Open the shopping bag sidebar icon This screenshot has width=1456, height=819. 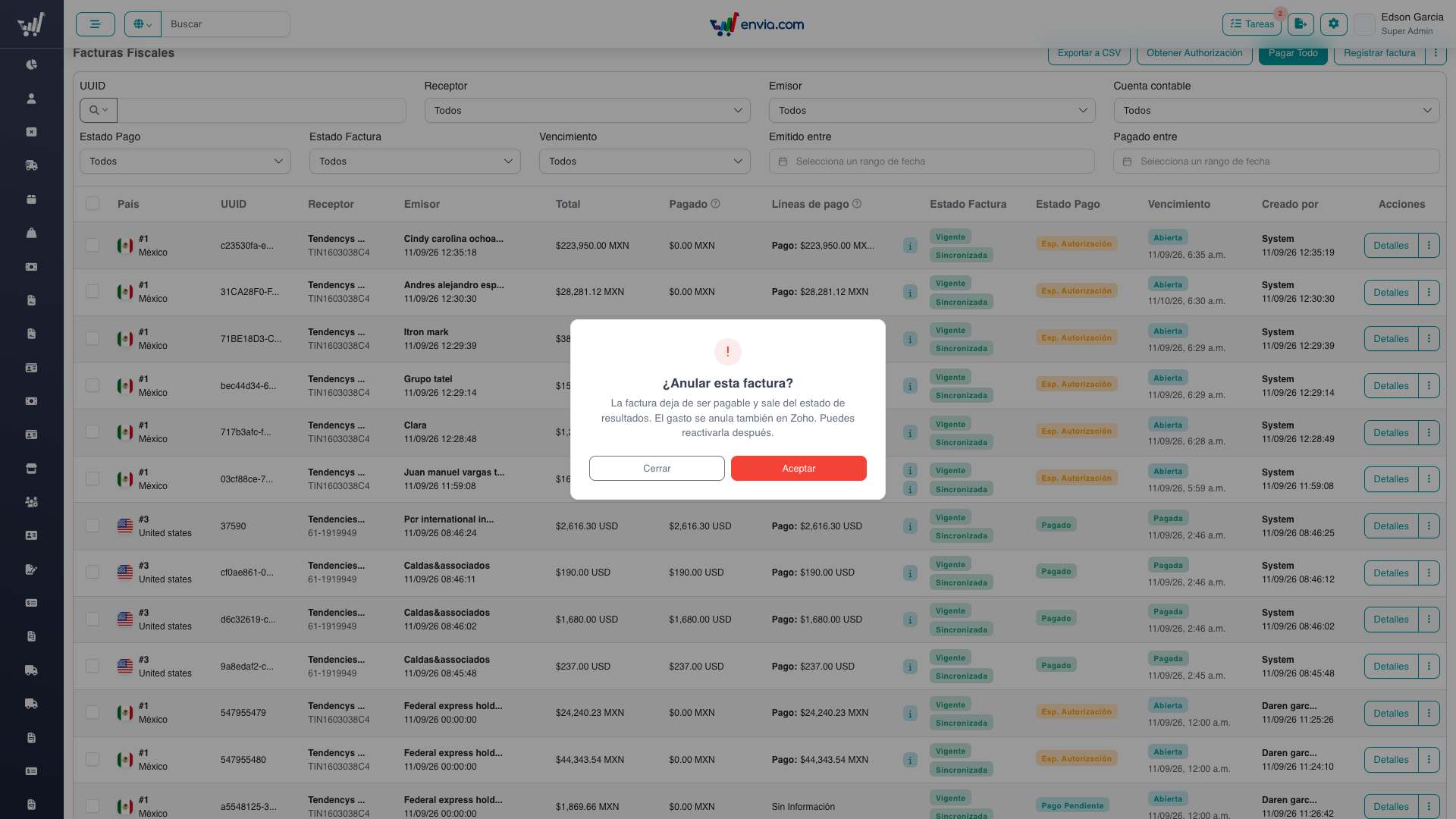pyautogui.click(x=31, y=233)
